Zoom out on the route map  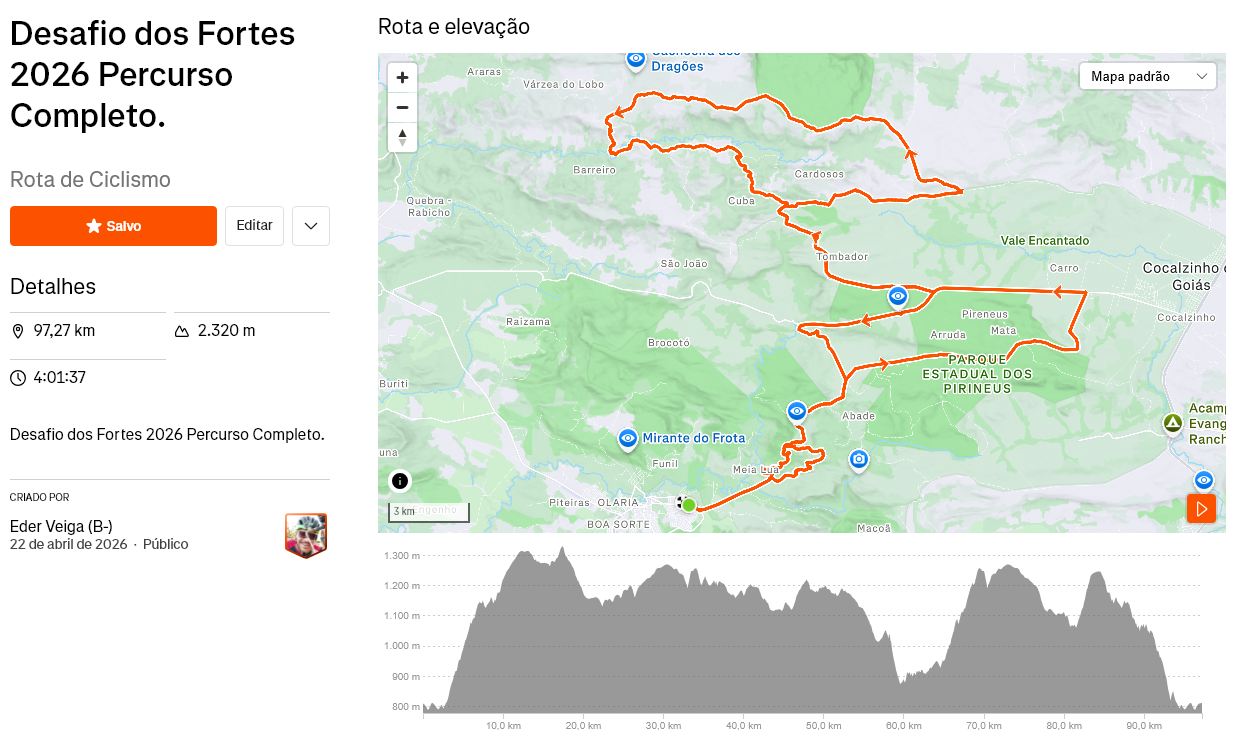click(402, 107)
